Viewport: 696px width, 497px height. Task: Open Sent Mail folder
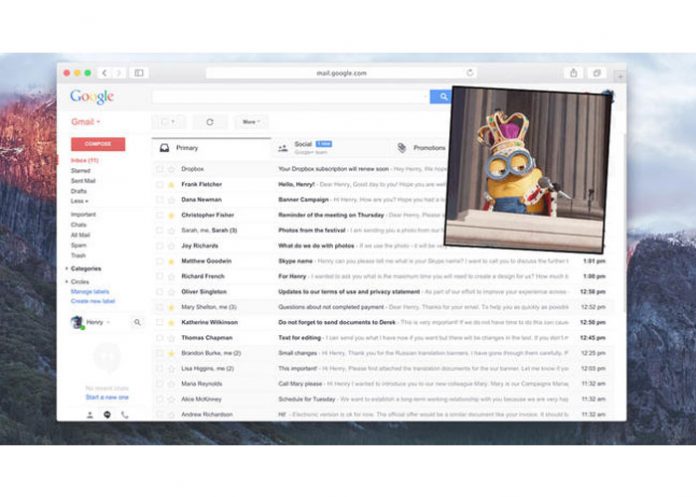(83, 181)
